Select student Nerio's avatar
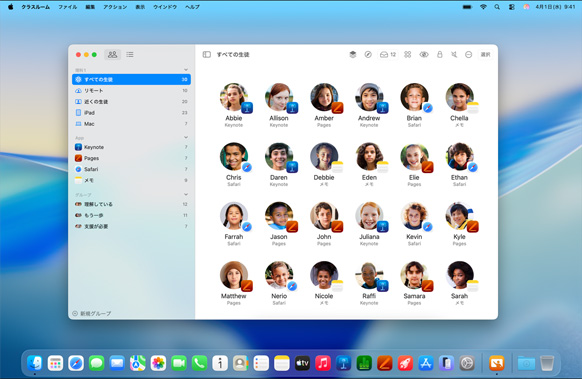 coord(279,275)
